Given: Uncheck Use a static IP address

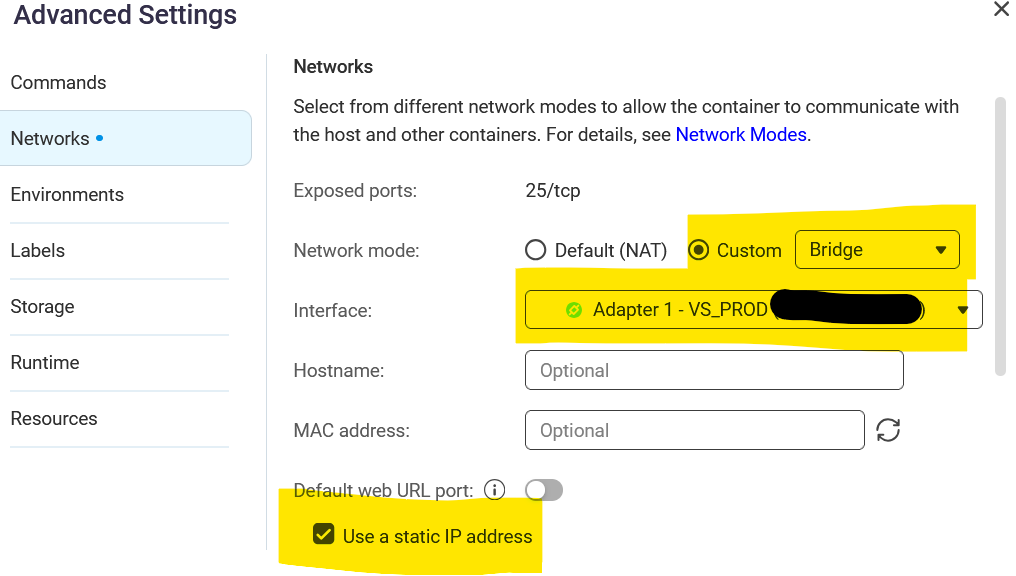Looking at the screenshot, I should point(324,535).
